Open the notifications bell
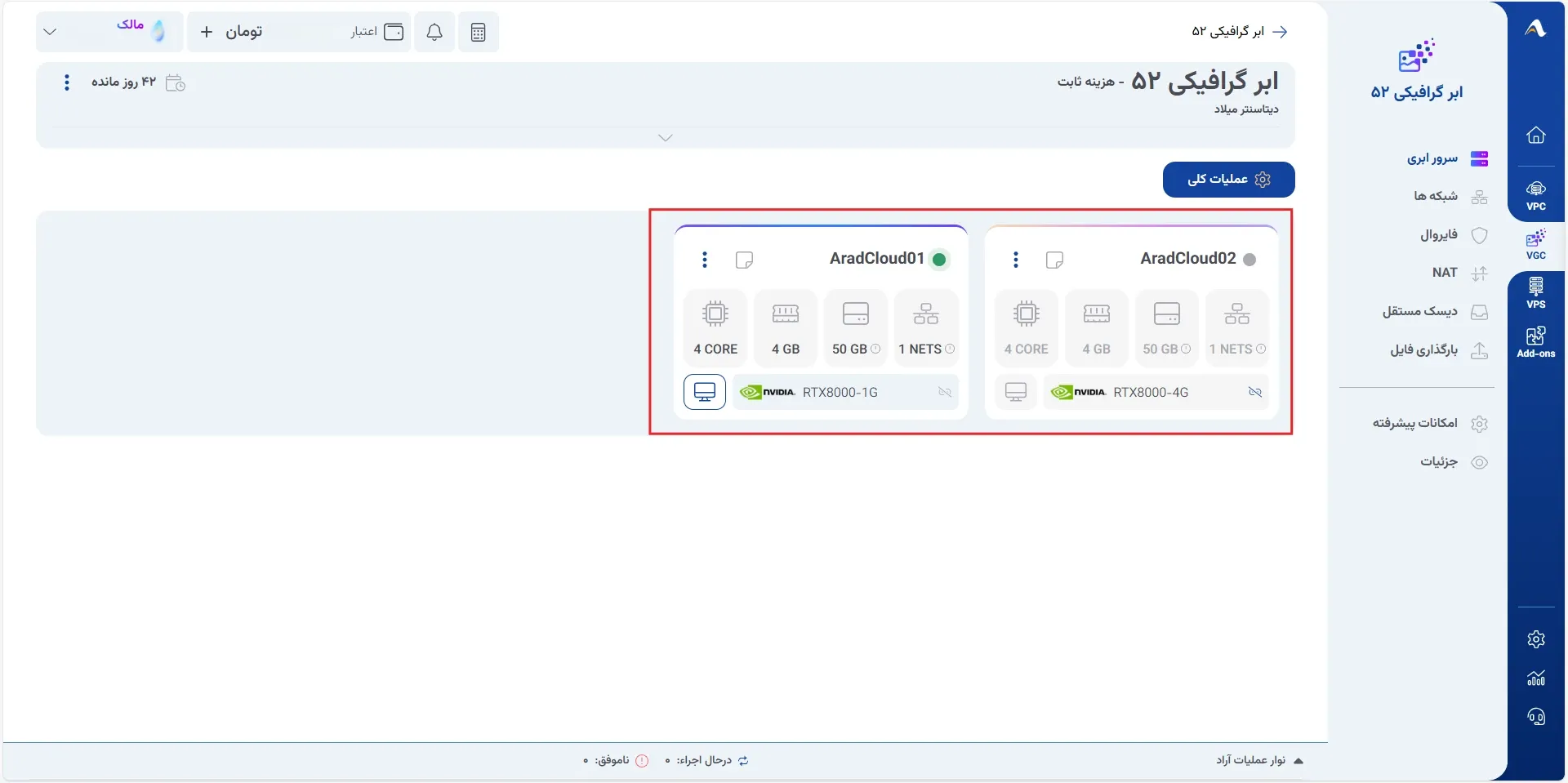1568x783 pixels. [434, 32]
